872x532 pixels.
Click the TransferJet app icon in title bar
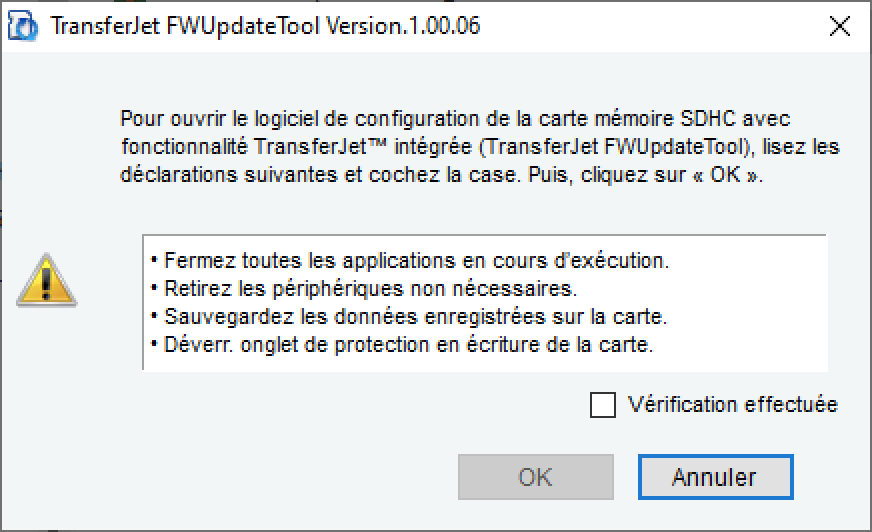(23, 27)
